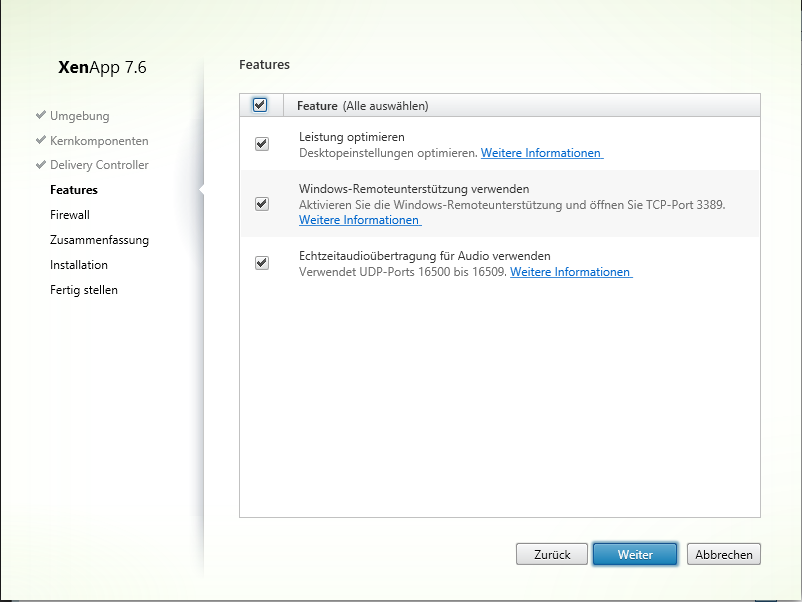Go to the Firewall step

pos(70,215)
